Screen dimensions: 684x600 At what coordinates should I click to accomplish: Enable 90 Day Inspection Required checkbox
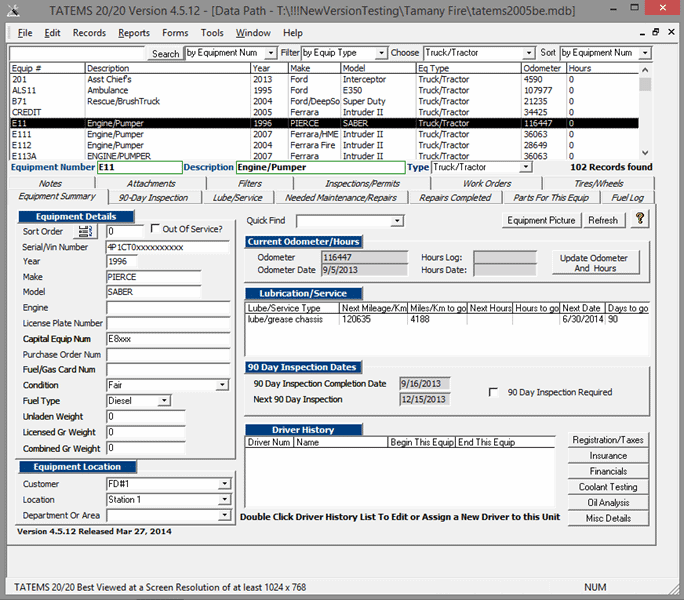click(x=493, y=392)
